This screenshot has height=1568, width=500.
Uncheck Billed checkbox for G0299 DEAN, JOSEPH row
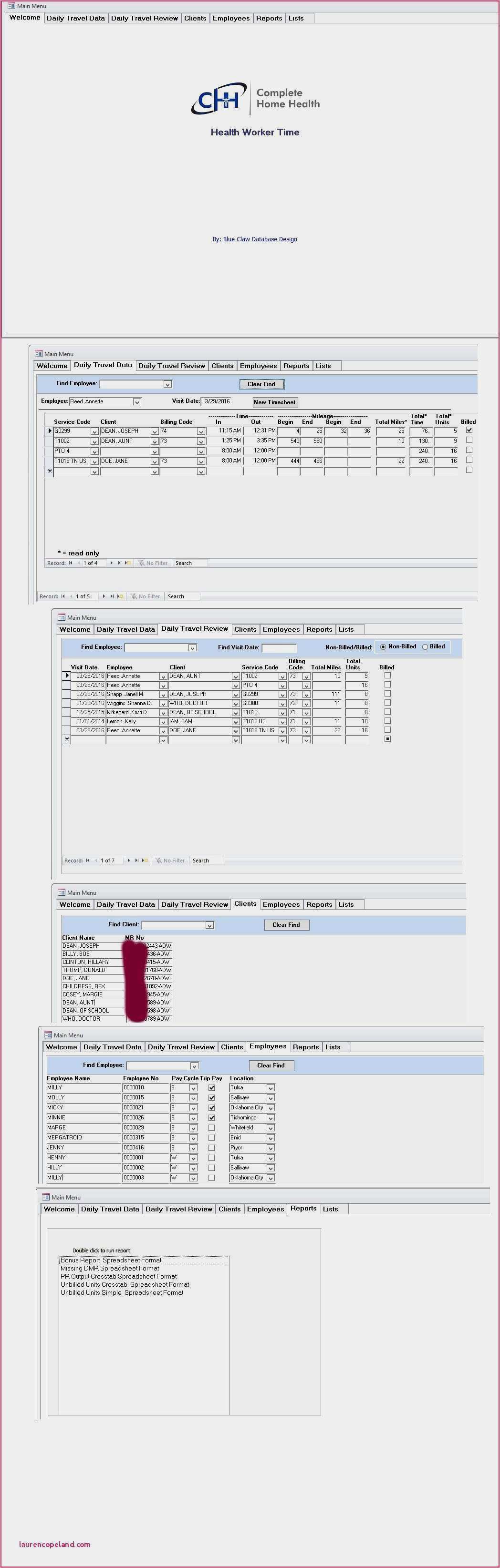coord(469,430)
